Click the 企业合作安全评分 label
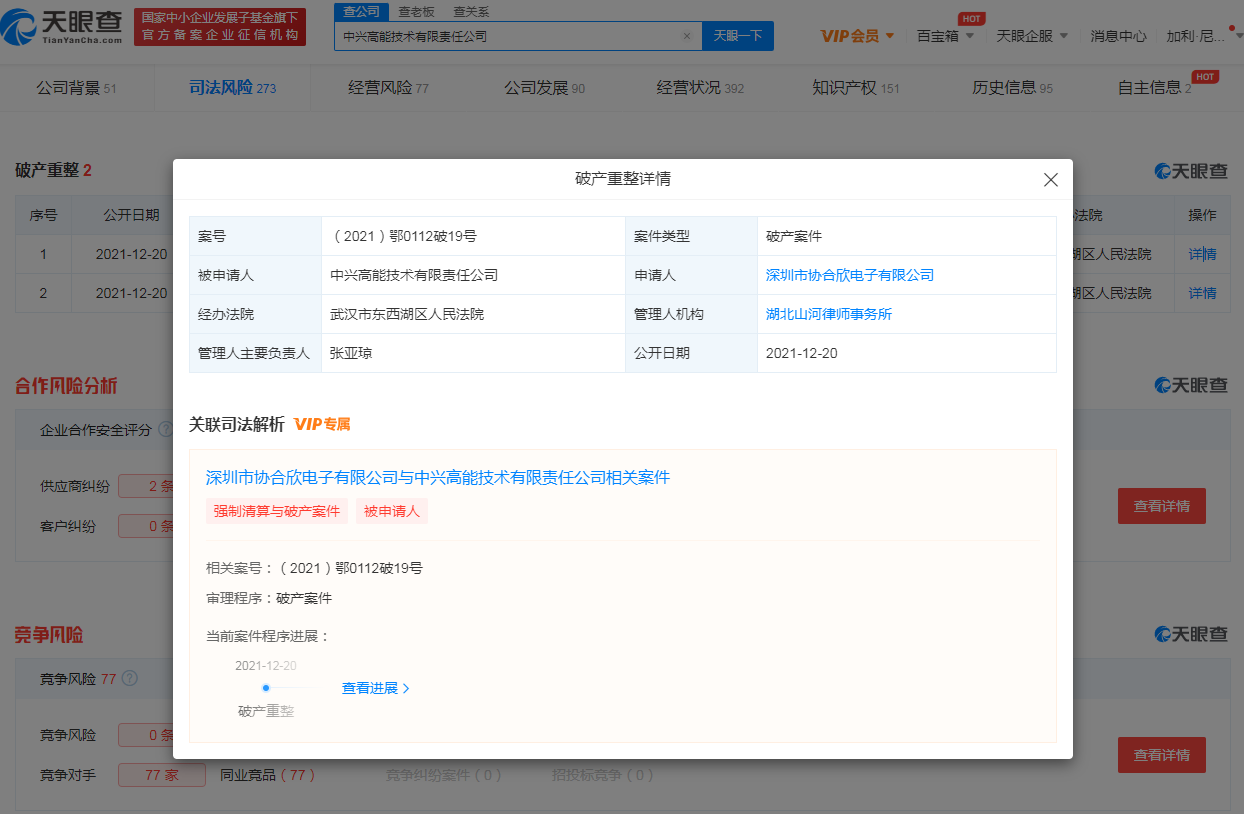Image resolution: width=1244 pixels, height=814 pixels. (95, 430)
